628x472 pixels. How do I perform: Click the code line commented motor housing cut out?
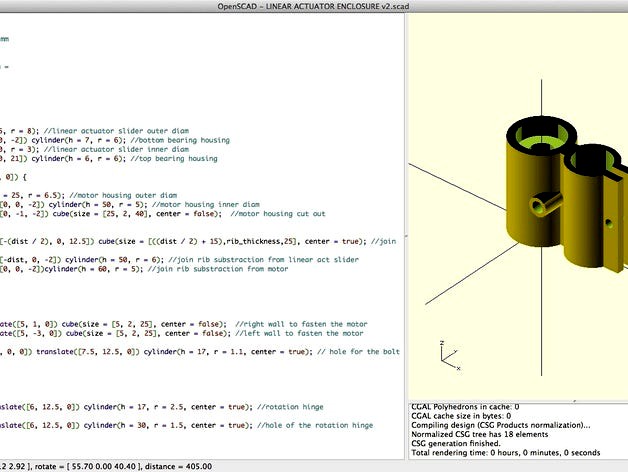(x=163, y=214)
